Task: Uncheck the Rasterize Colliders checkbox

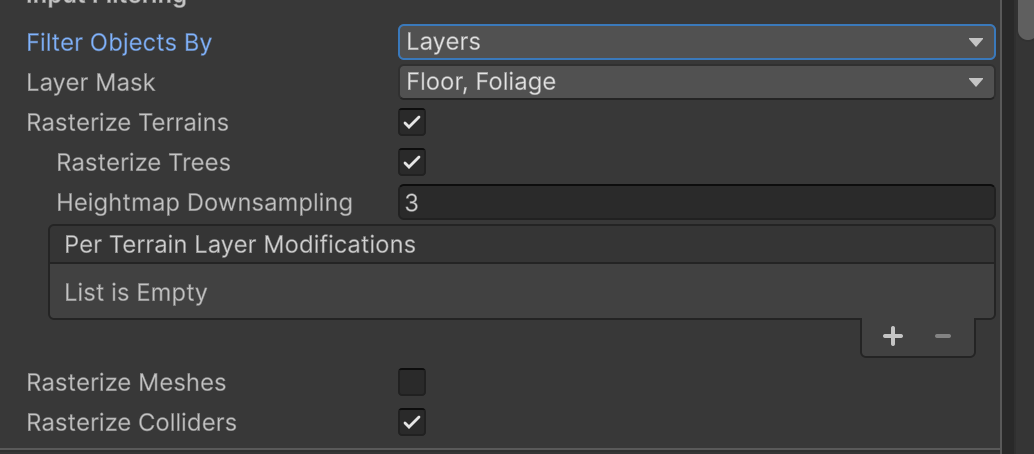Action: [412, 422]
